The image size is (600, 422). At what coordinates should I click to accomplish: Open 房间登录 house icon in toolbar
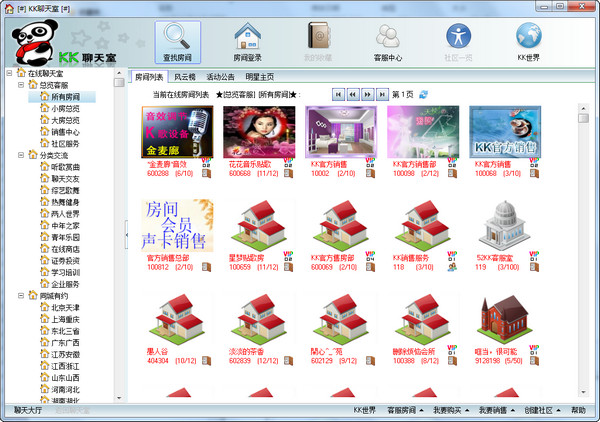248,42
